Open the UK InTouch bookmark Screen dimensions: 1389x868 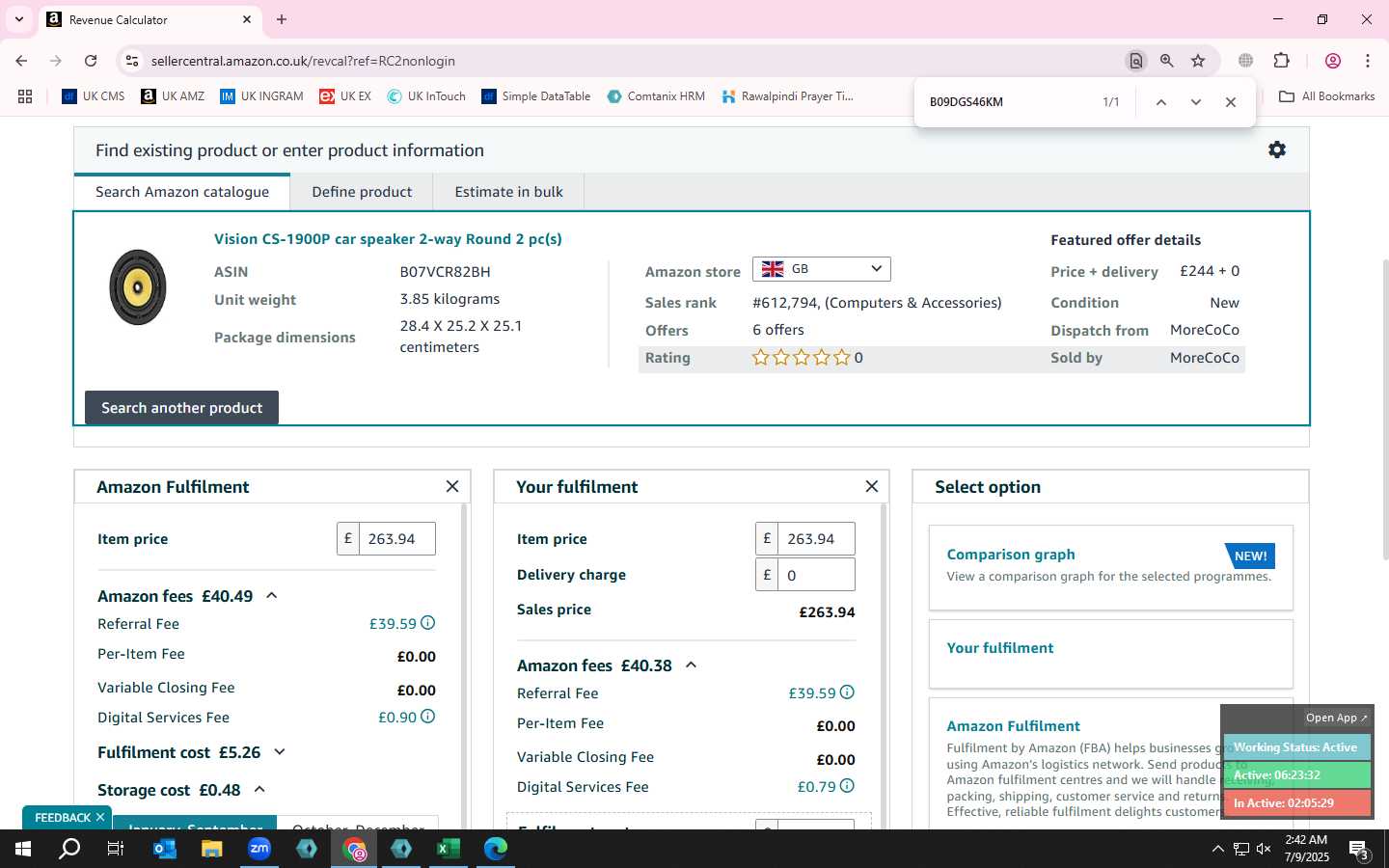[x=426, y=96]
